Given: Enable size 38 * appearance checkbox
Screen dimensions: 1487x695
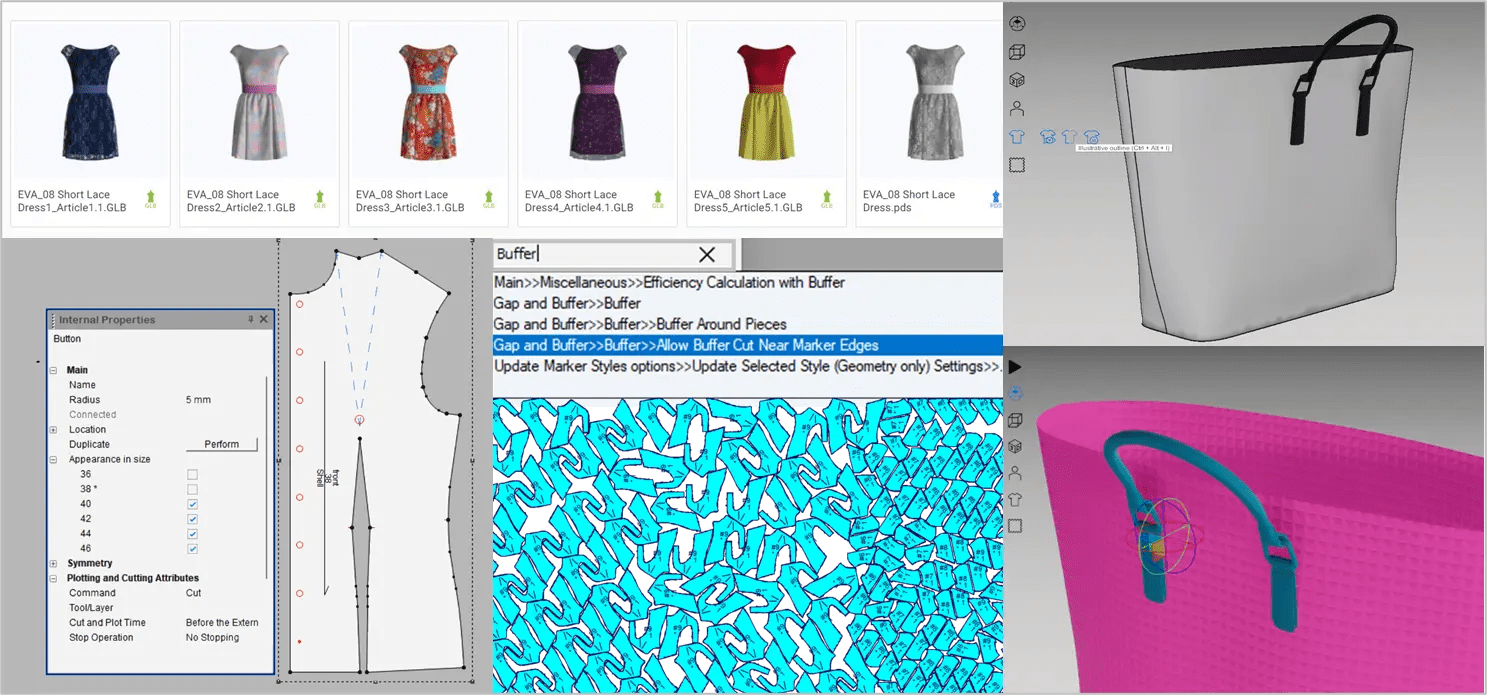Looking at the screenshot, I should click(192, 489).
